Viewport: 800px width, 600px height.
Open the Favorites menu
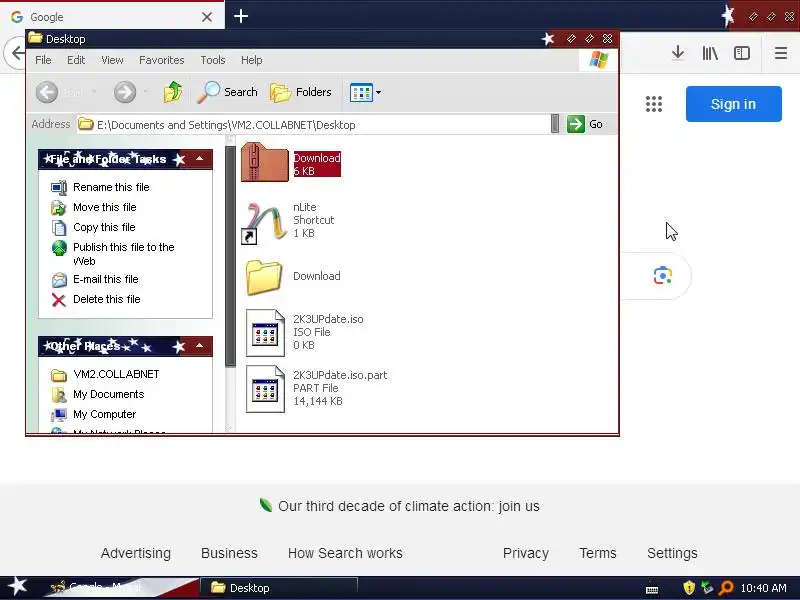(x=162, y=60)
